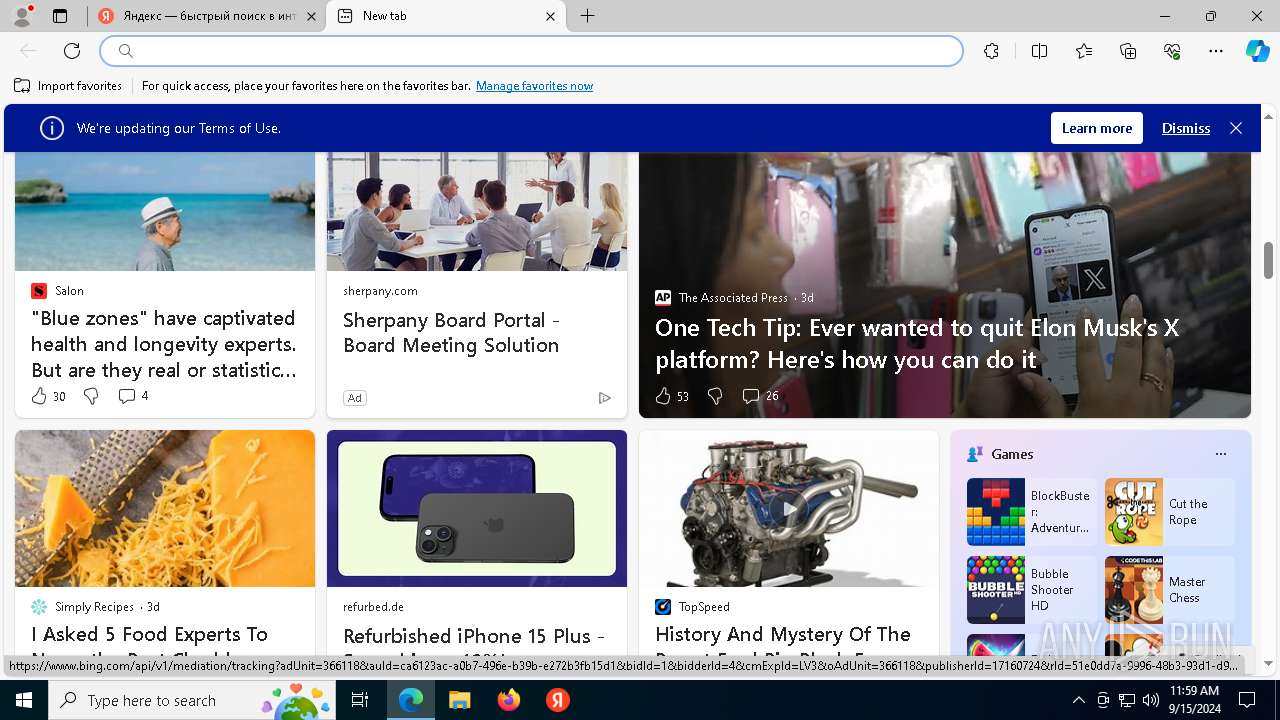Open File Explorer from taskbar
The height and width of the screenshot is (720, 1280).
[x=459, y=700]
